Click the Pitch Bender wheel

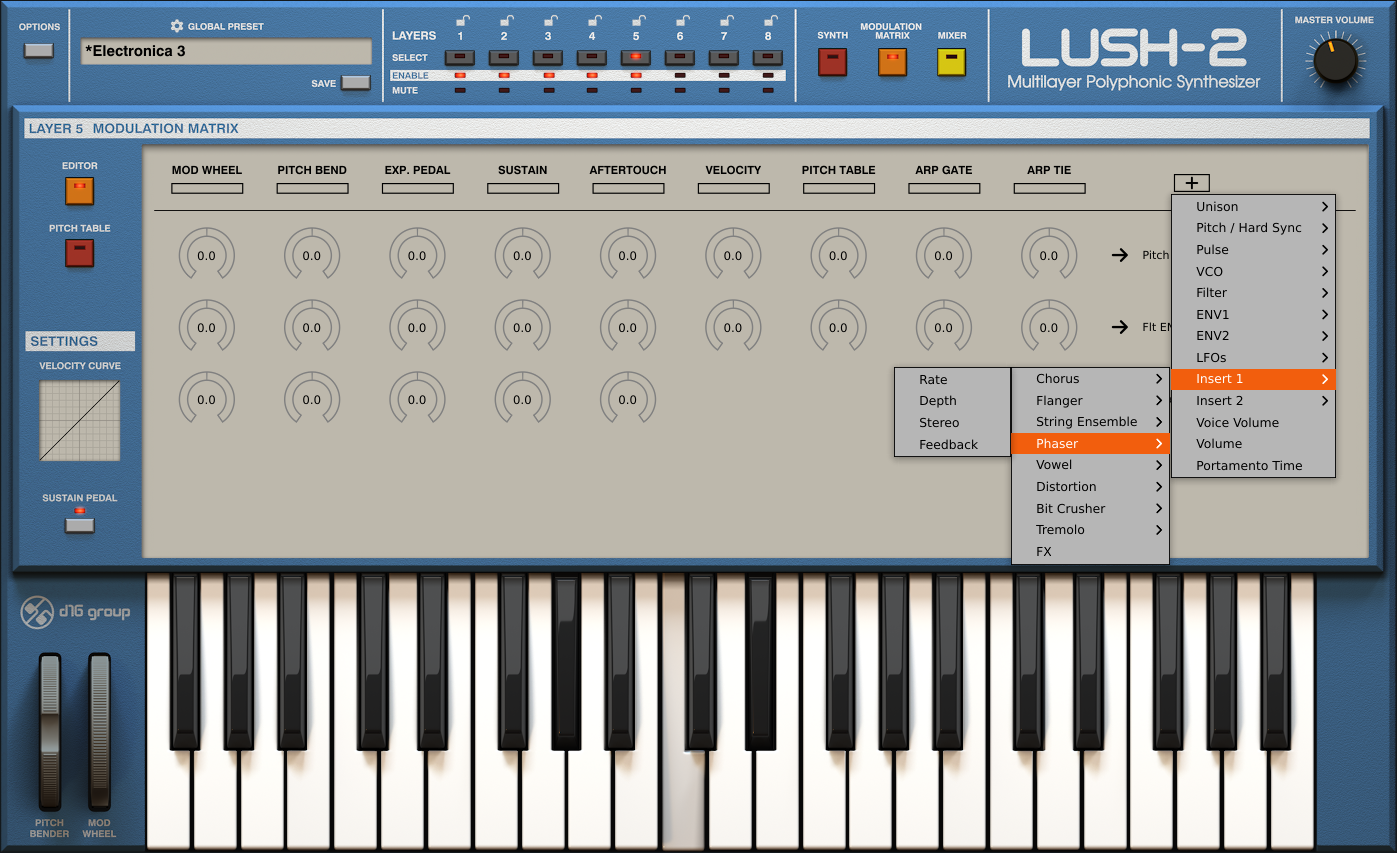click(49, 731)
